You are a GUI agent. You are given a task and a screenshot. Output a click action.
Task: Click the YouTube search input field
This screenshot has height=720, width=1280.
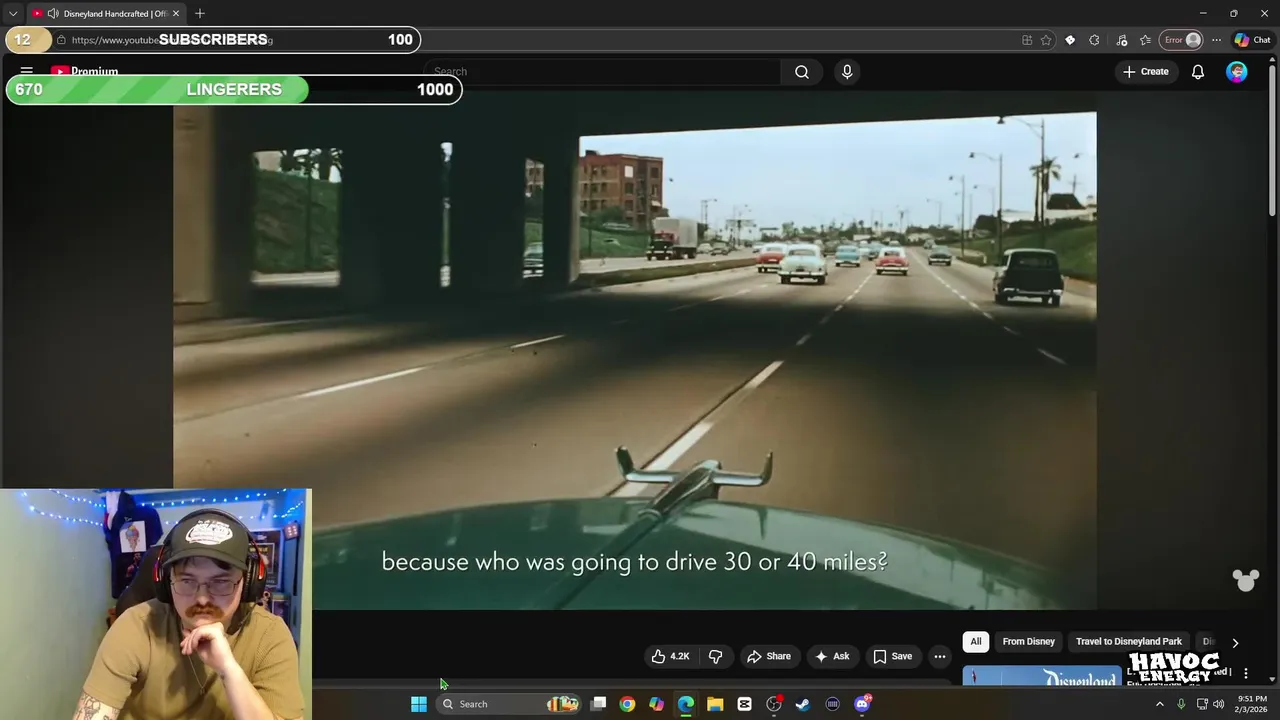(x=602, y=72)
